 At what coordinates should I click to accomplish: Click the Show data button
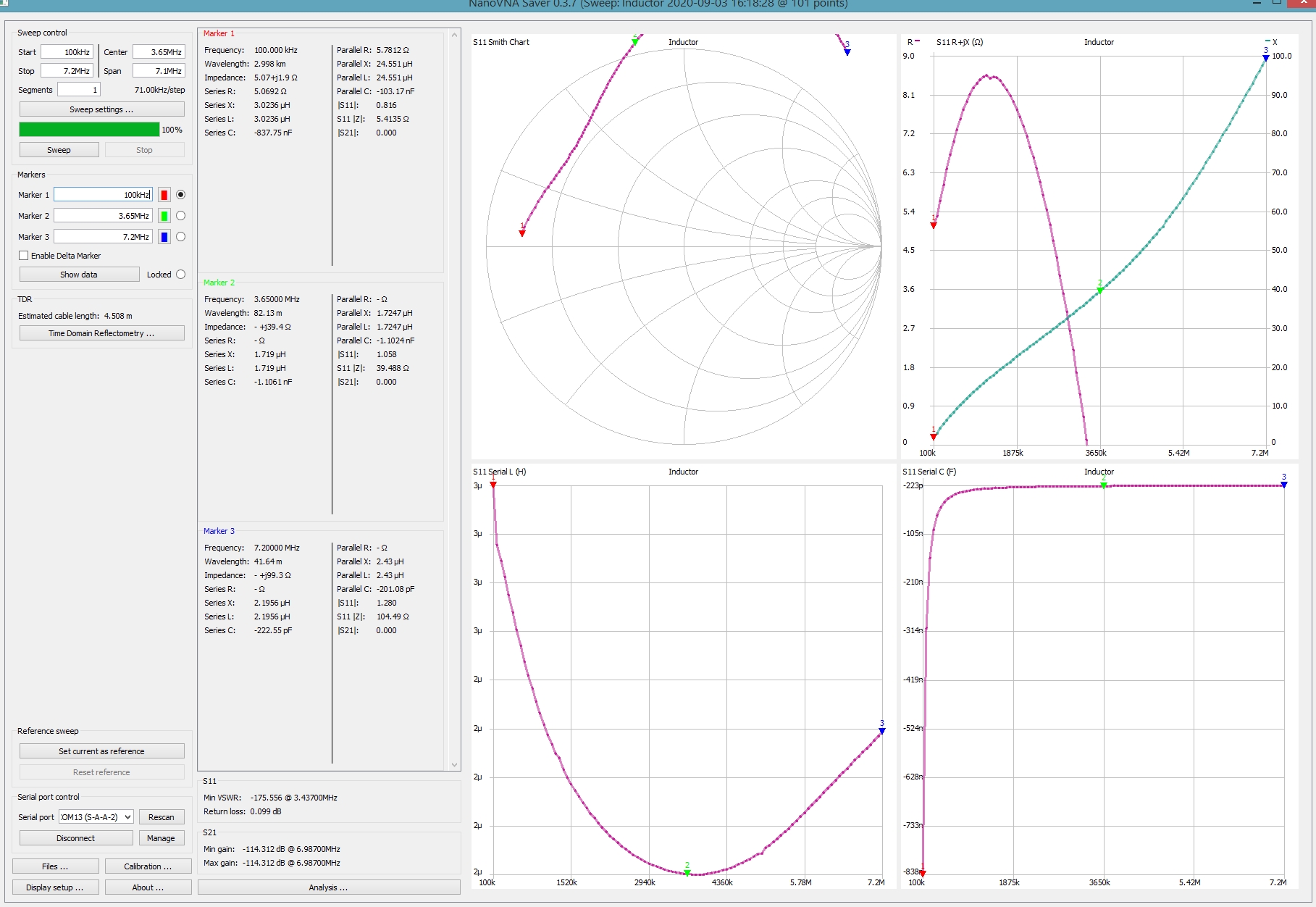(x=79, y=275)
